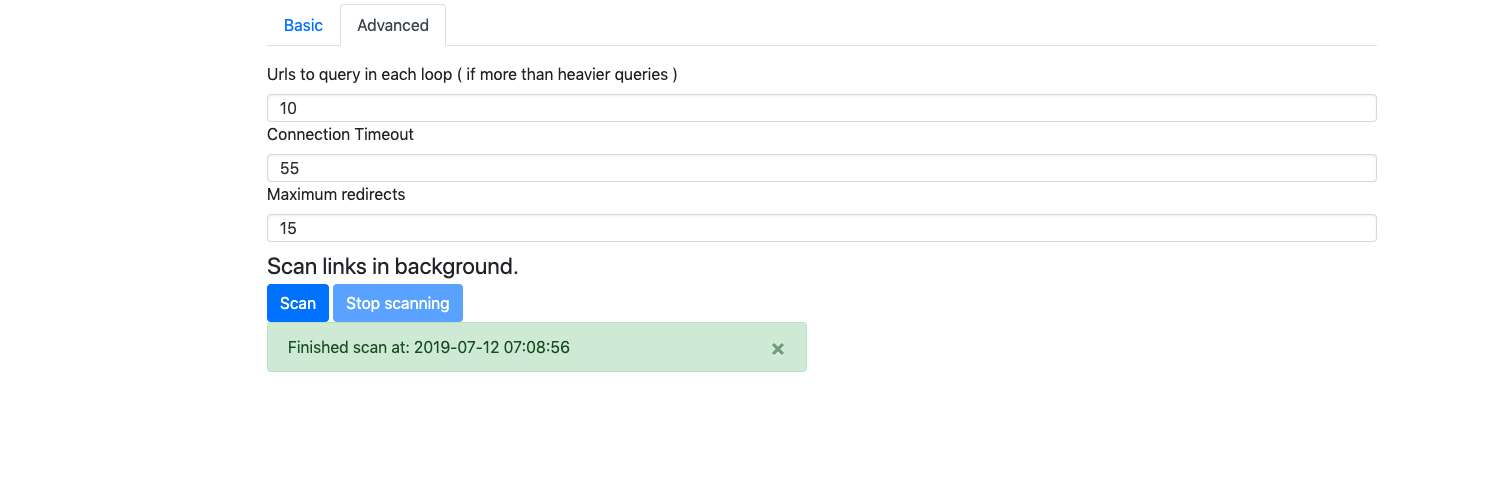This screenshot has height=482, width=1508.
Task: Select the Advanced tab
Action: [x=393, y=25]
